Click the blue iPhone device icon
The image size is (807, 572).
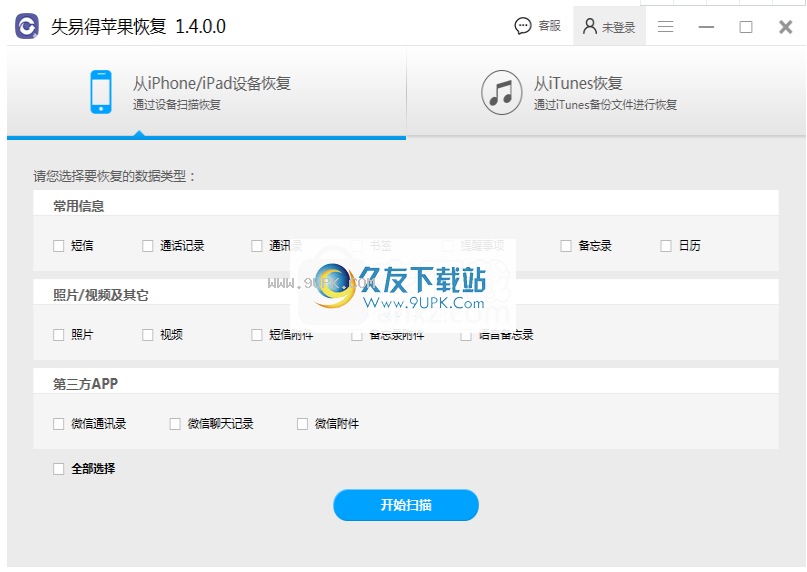coord(101,92)
